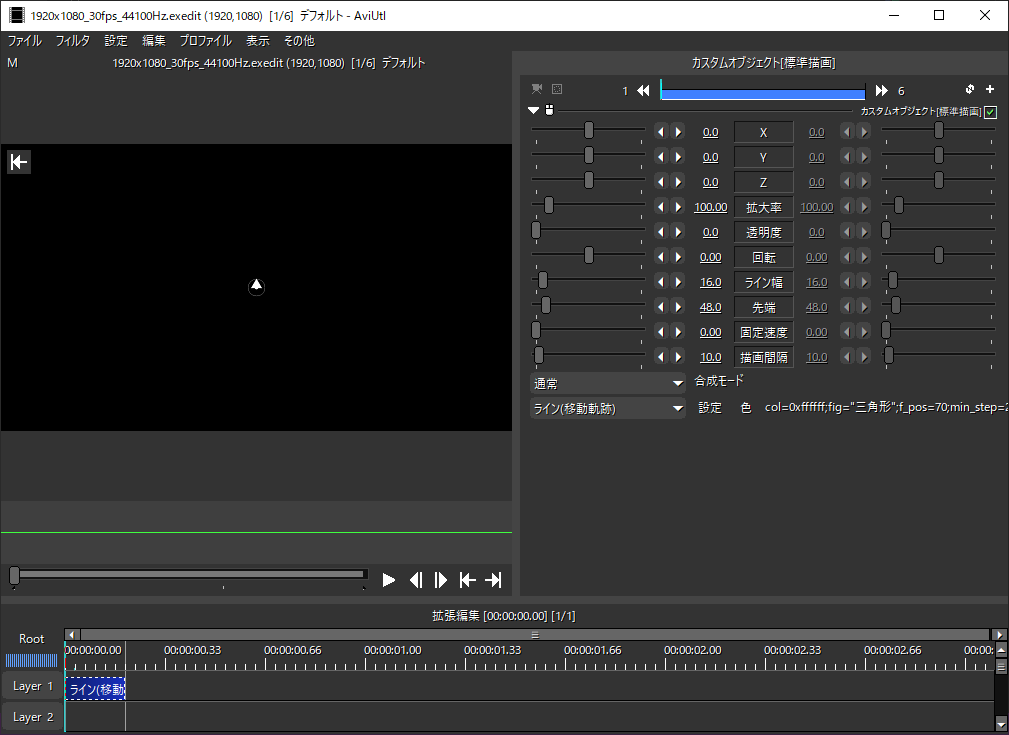This screenshot has width=1009, height=735.
Task: Click the main playback seek slider handle
Action: coord(14,575)
